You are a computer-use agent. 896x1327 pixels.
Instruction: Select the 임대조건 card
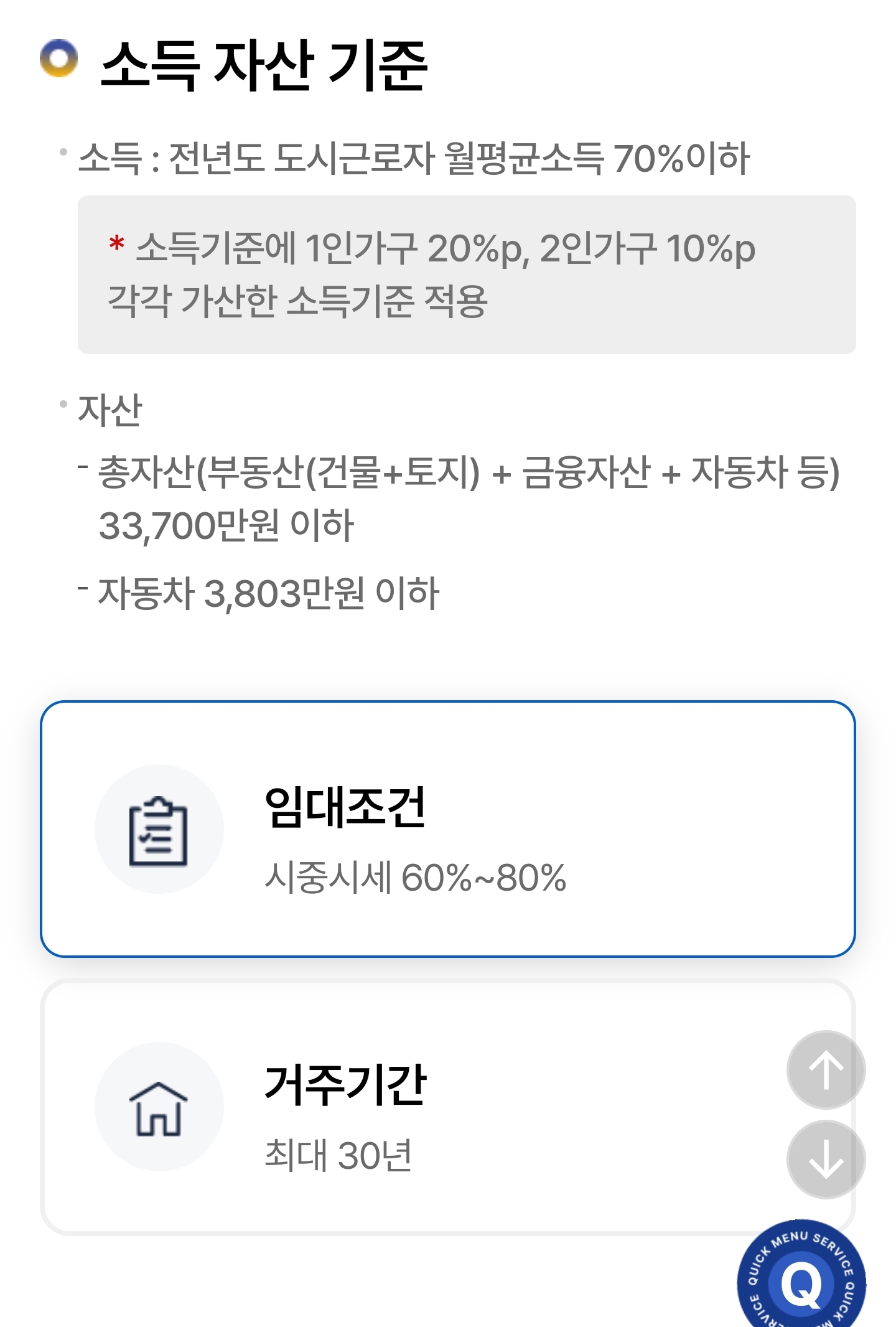pyautogui.click(x=448, y=829)
